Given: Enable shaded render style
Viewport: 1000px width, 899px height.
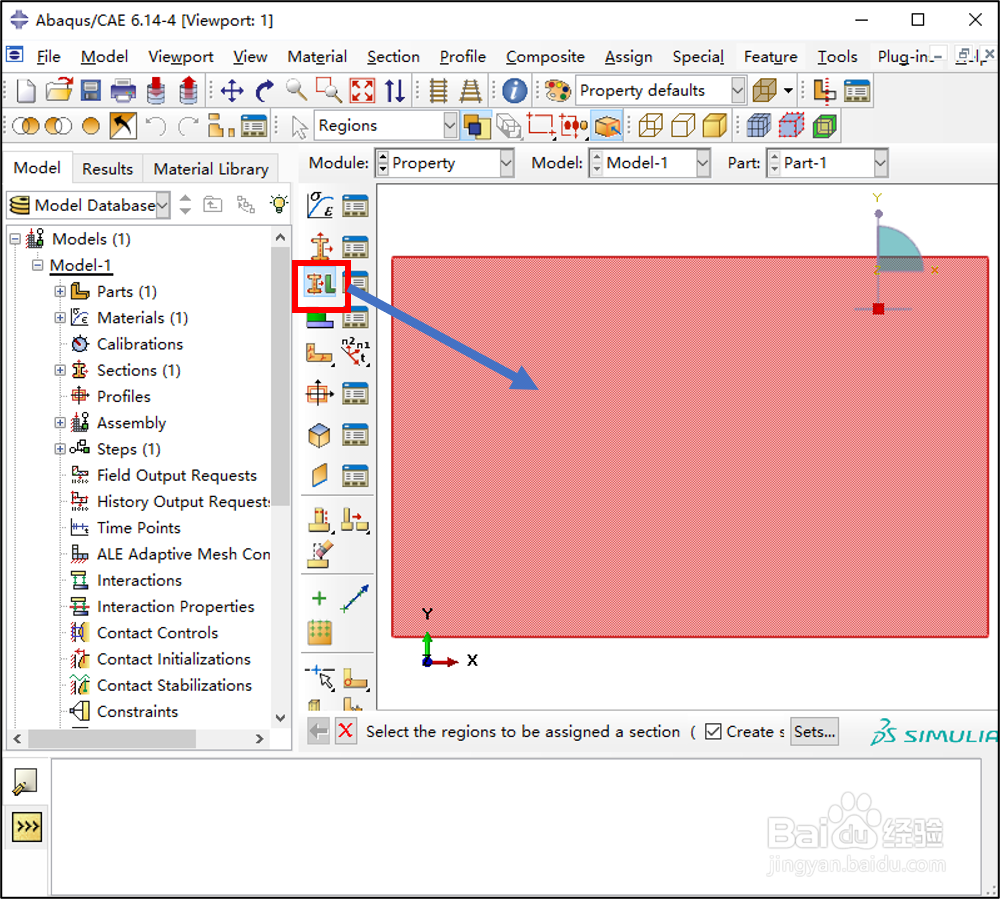Looking at the screenshot, I should tap(715, 126).
